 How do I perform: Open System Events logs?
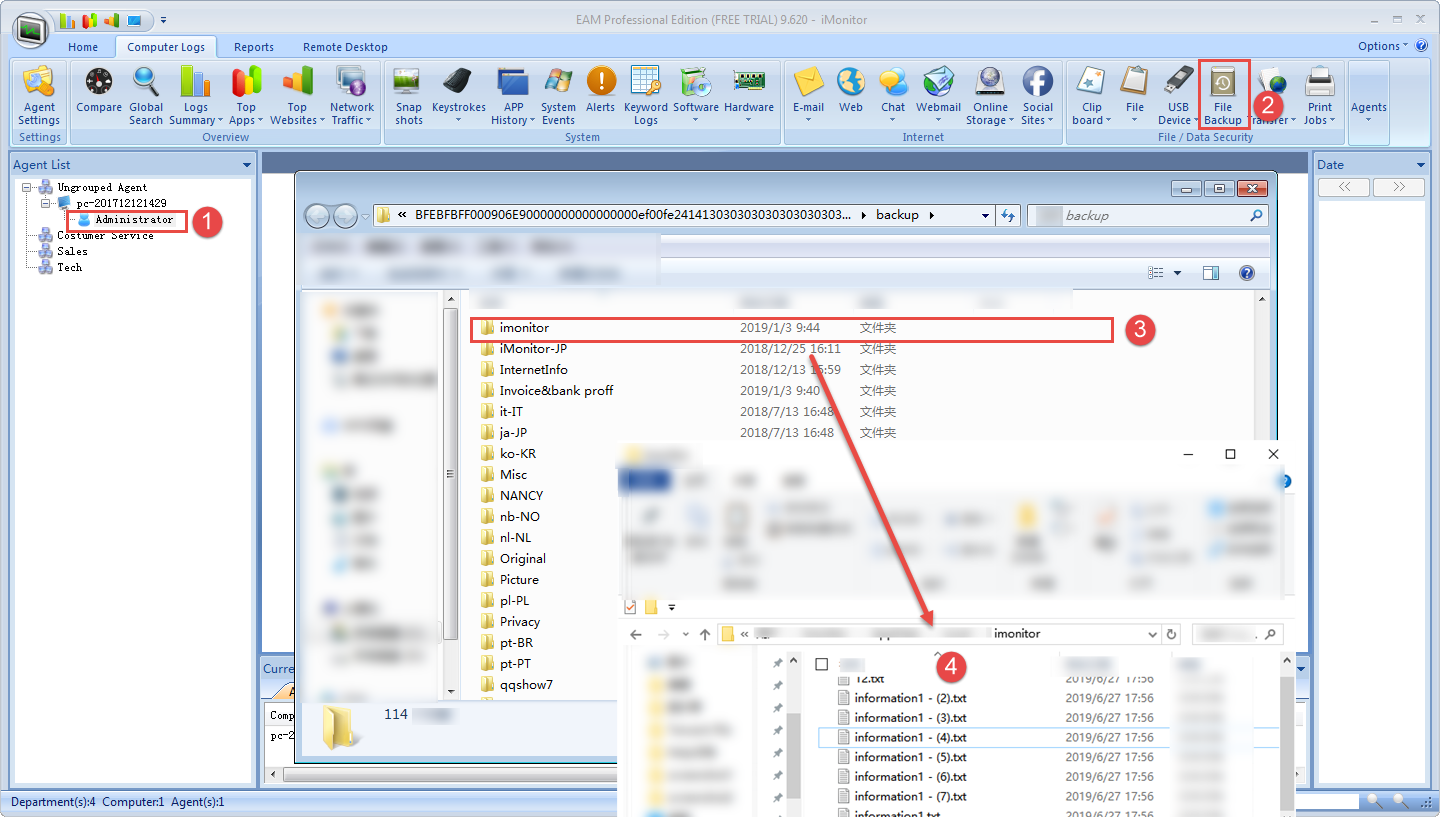tap(558, 97)
